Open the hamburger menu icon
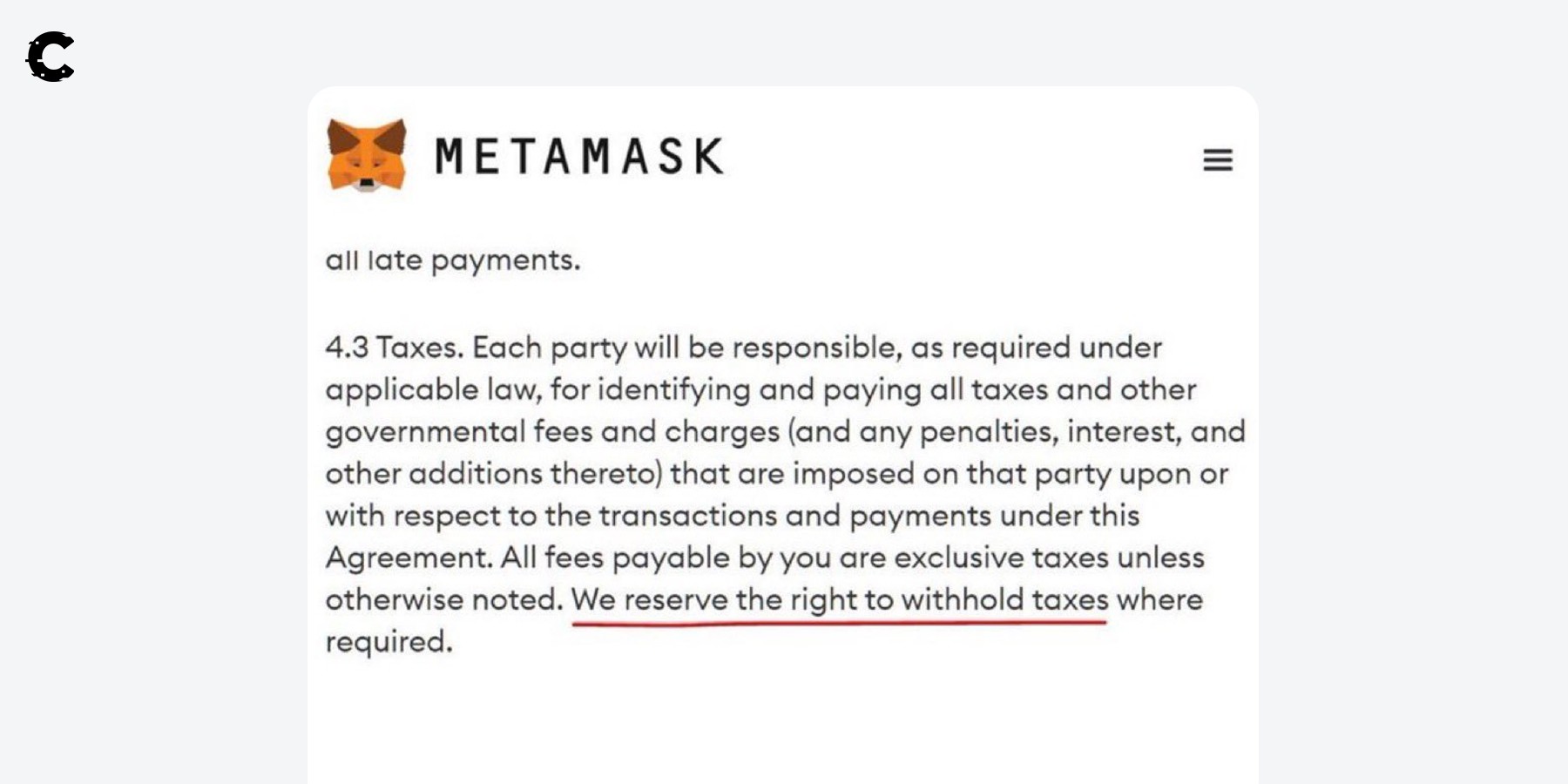 [x=1217, y=160]
